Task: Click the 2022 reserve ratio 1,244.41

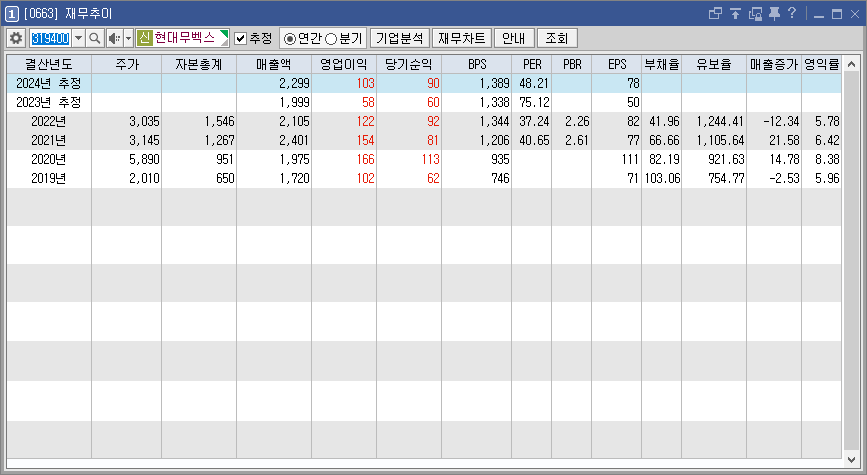Action: tap(720, 121)
